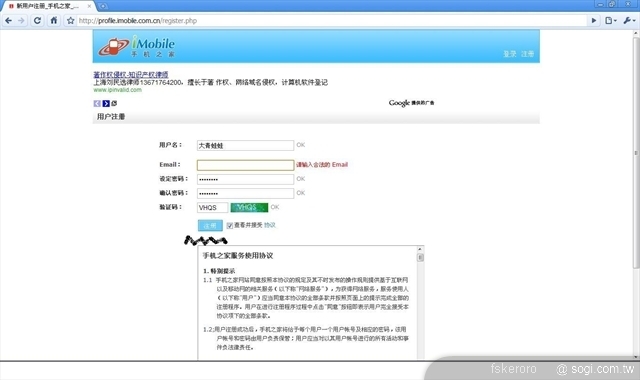The height and width of the screenshot is (380, 640).
Task: Click the Google ads provider label
Action: point(411,103)
